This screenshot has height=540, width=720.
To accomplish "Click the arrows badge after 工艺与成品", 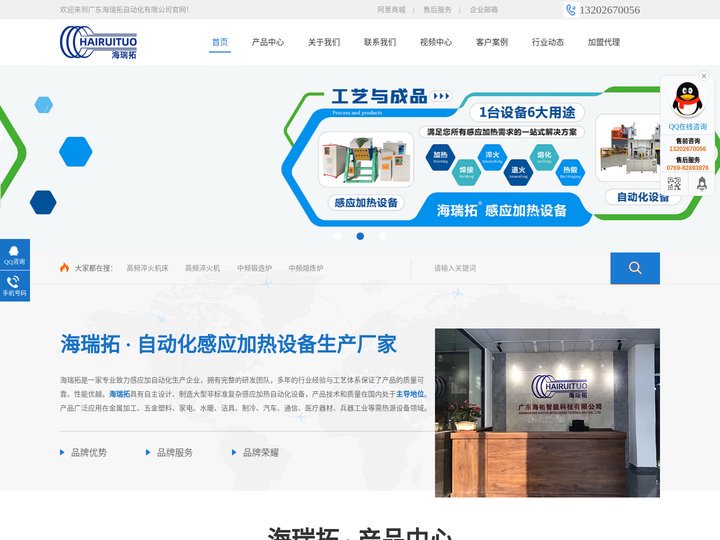I will click(441, 96).
